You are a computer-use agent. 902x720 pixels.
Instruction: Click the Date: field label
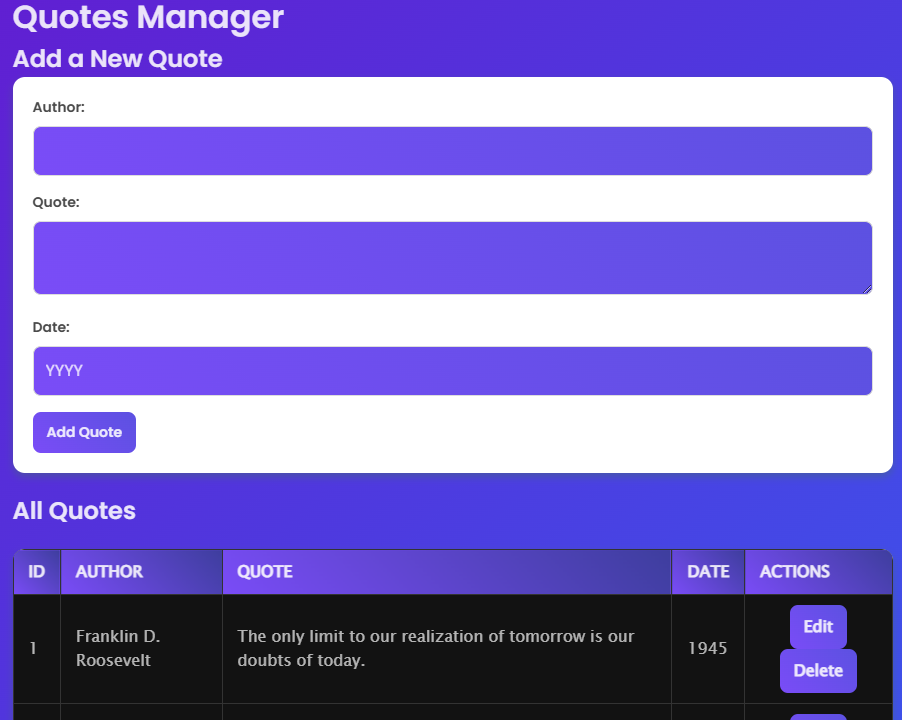[51, 327]
